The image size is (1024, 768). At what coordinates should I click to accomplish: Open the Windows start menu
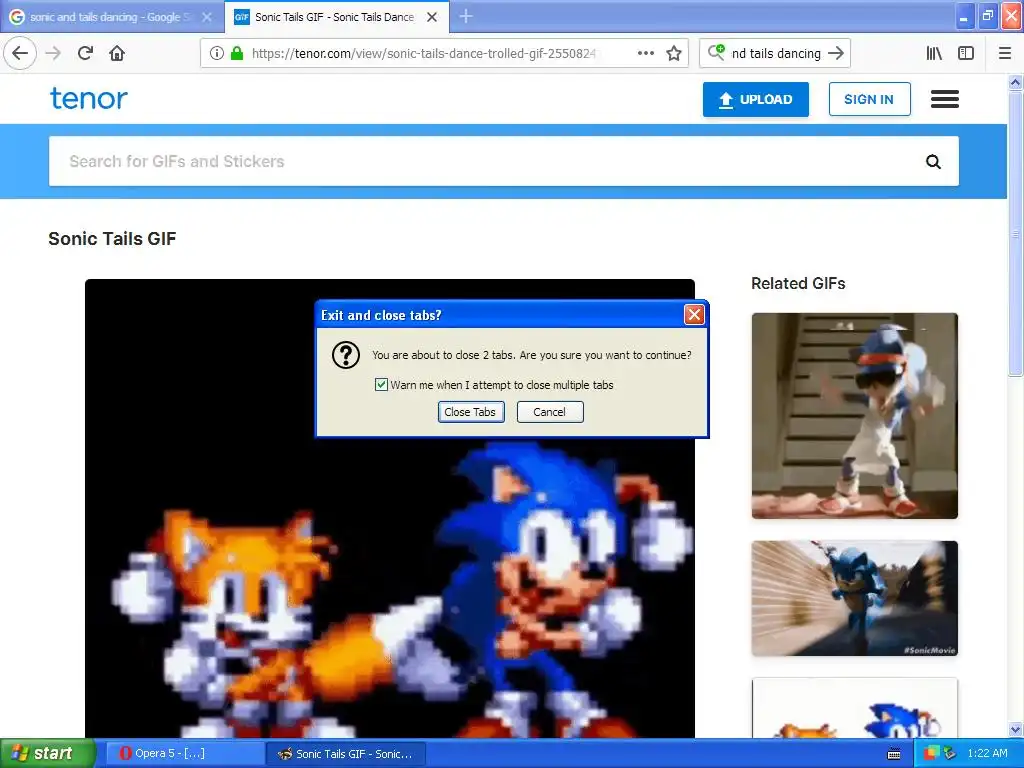pyautogui.click(x=47, y=753)
